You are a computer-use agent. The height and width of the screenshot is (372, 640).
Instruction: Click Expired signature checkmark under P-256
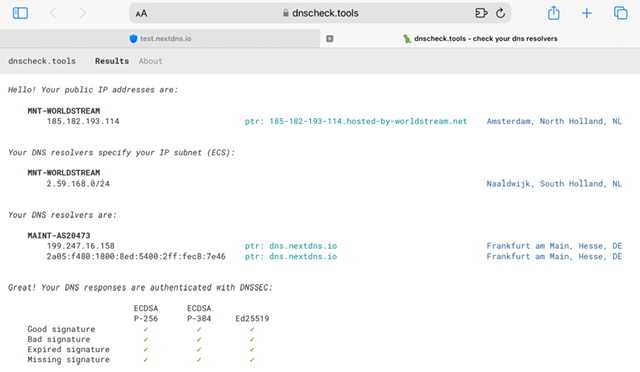tap(146, 350)
